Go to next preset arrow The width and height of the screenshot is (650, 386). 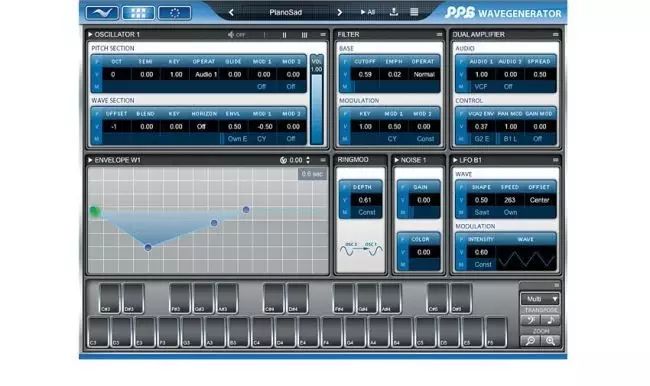point(340,12)
